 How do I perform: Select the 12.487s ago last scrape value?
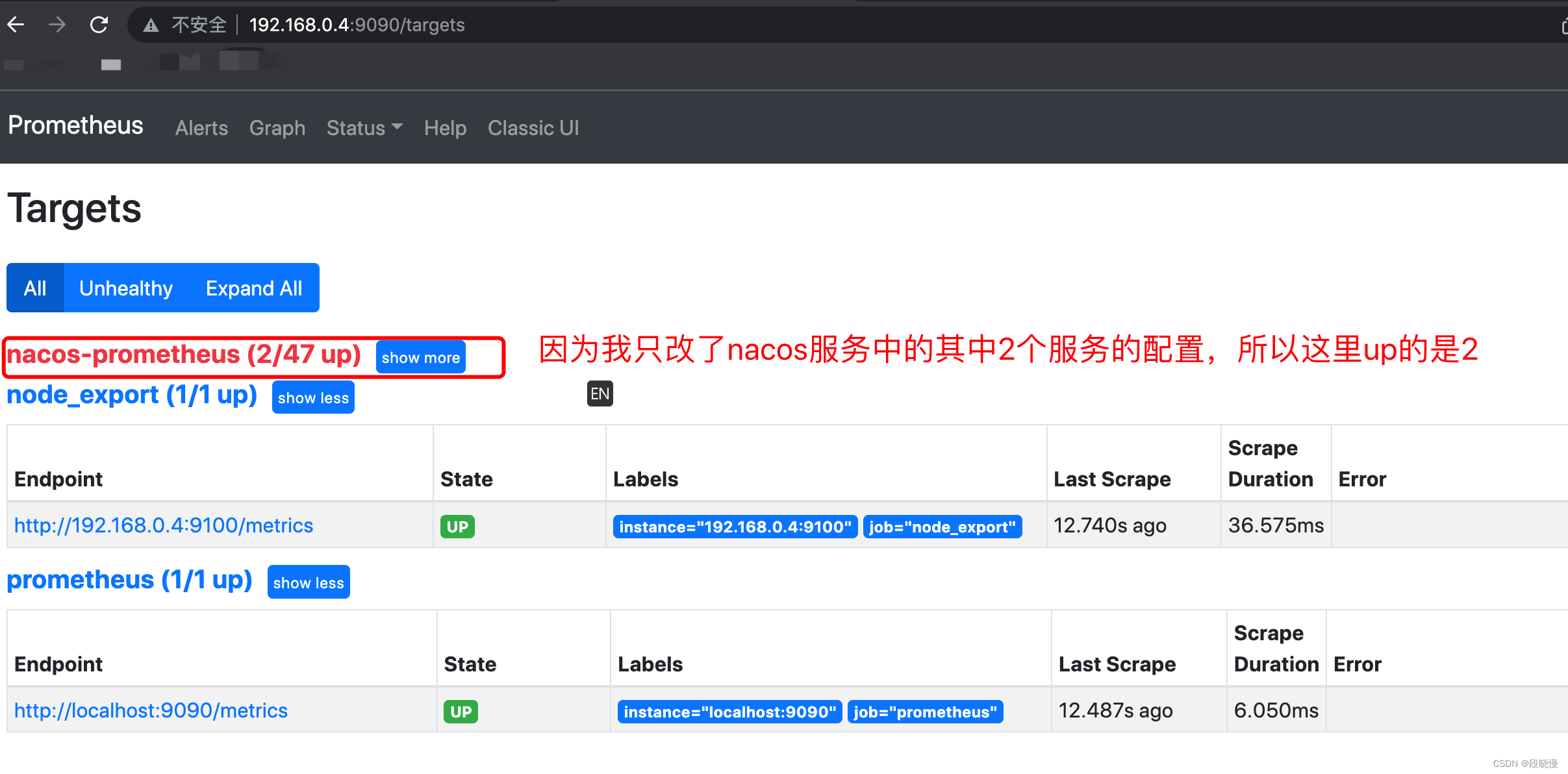(1116, 710)
